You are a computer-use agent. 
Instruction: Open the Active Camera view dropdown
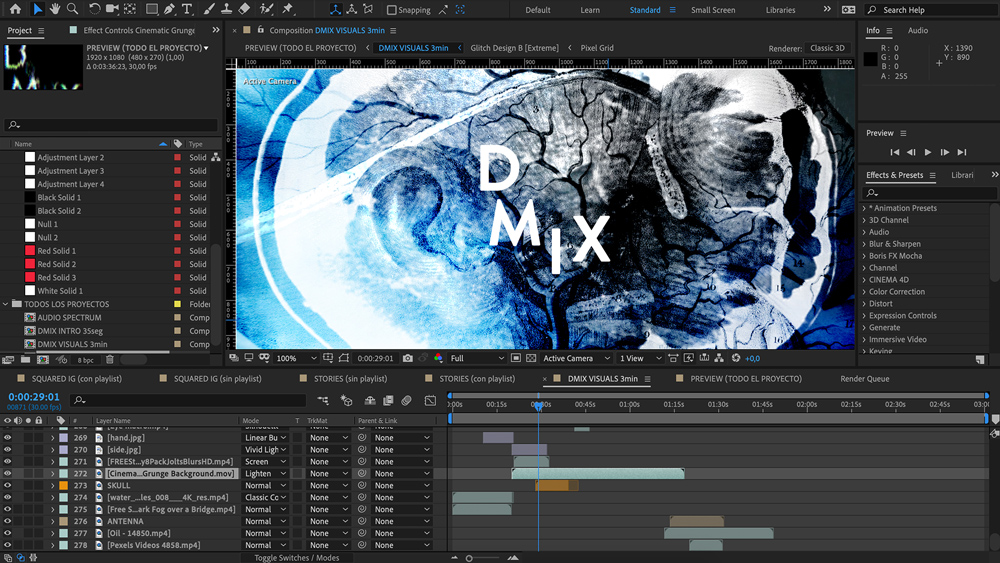coord(577,358)
